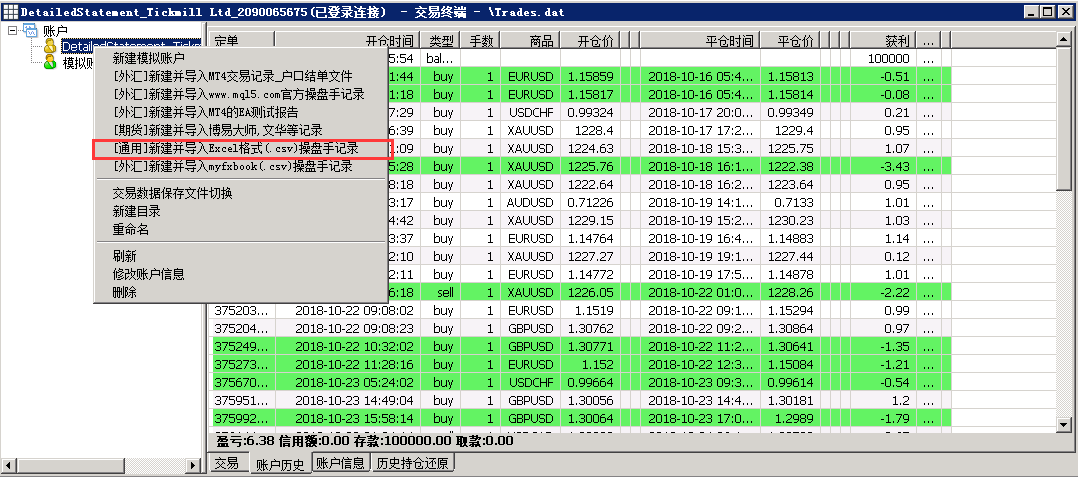
Task: Open the 账户信息 tab
Action: coord(340,464)
